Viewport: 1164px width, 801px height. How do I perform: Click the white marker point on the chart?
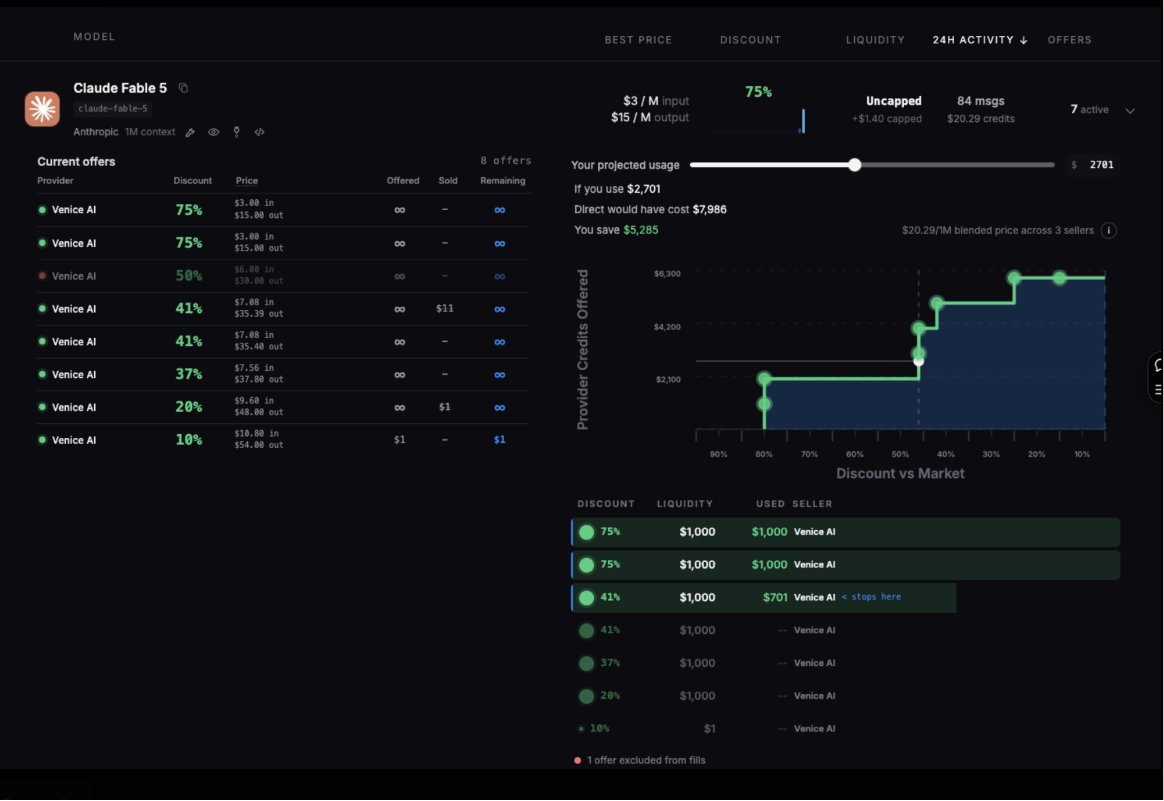pyautogui.click(x=918, y=362)
